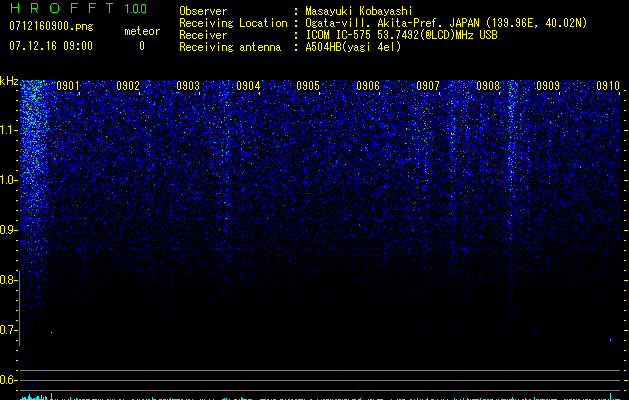
Task: Click the 0.7 frequency axis label
Action: [8, 330]
